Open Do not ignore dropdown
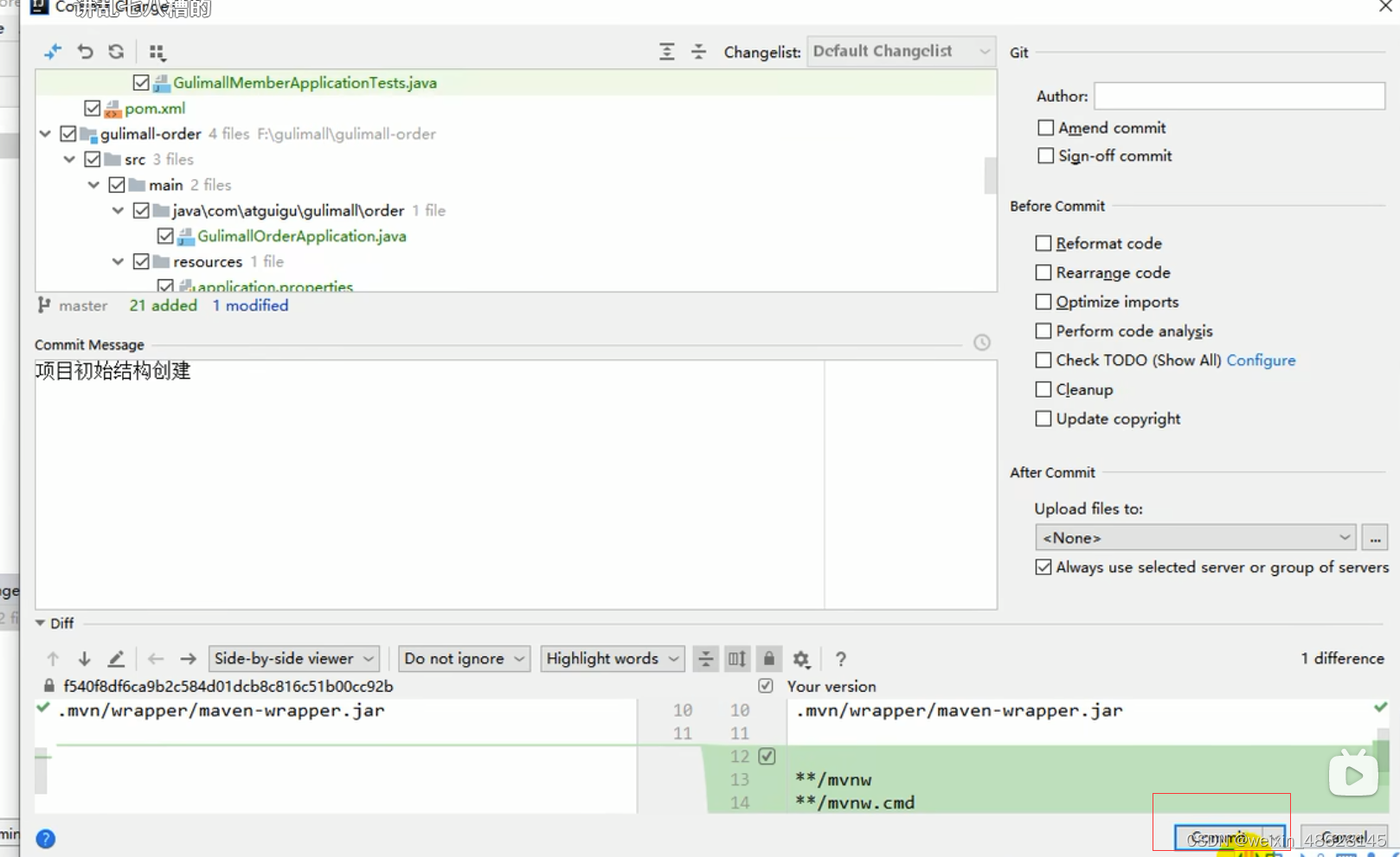This screenshot has width=1400, height=857. (465, 659)
